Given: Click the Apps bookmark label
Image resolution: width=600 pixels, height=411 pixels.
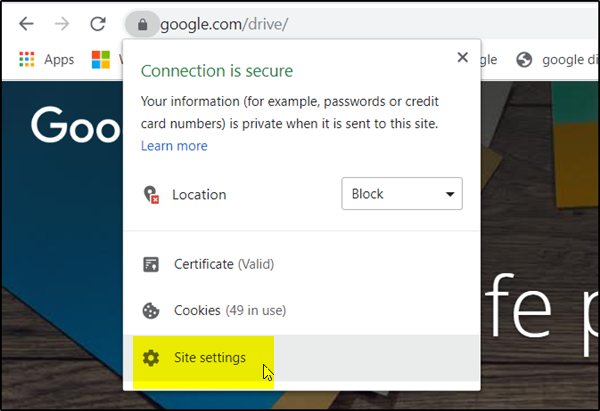Looking at the screenshot, I should (x=59, y=60).
